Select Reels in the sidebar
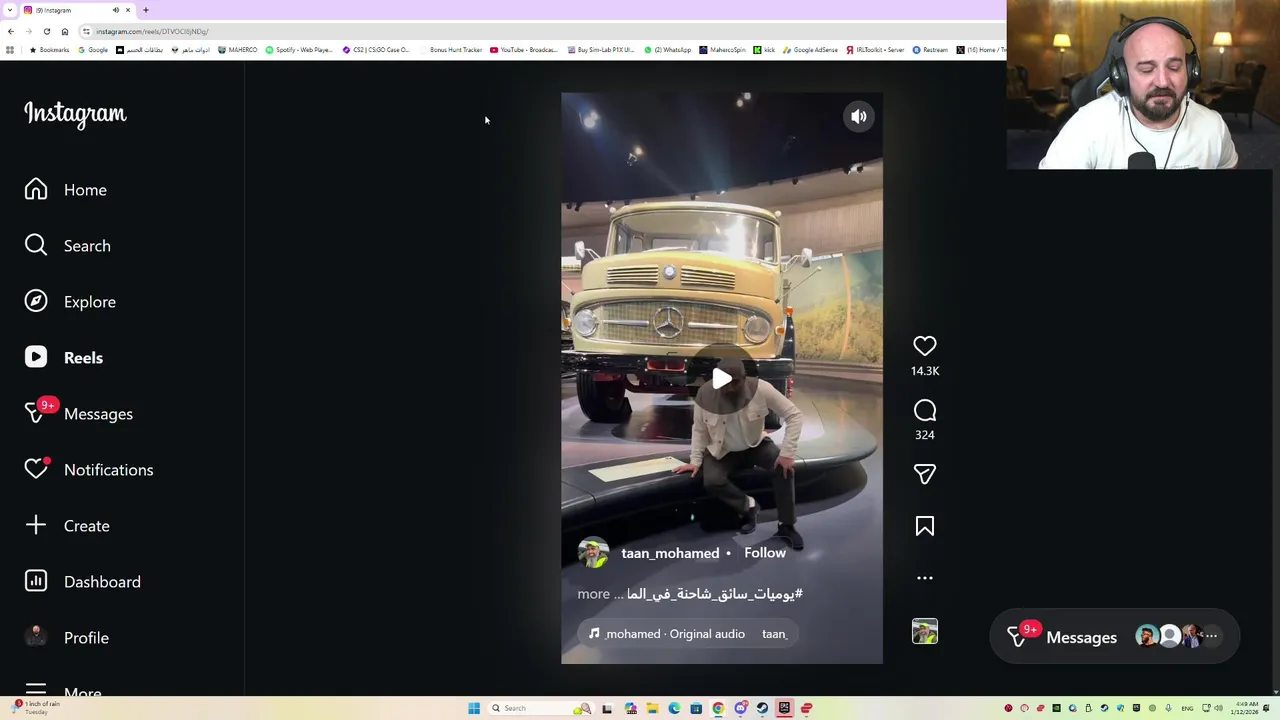The image size is (1280, 720). [x=64, y=358]
